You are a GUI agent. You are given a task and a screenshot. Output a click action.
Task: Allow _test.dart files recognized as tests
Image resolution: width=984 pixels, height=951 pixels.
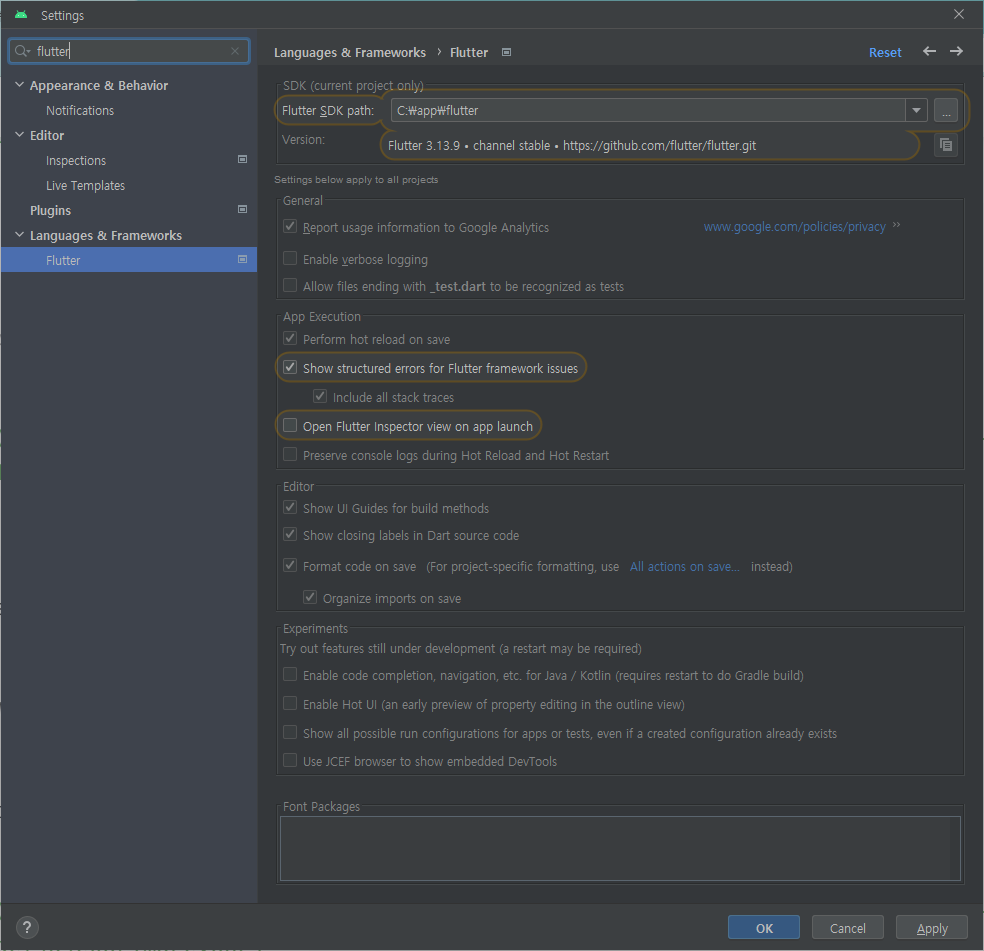pos(290,285)
